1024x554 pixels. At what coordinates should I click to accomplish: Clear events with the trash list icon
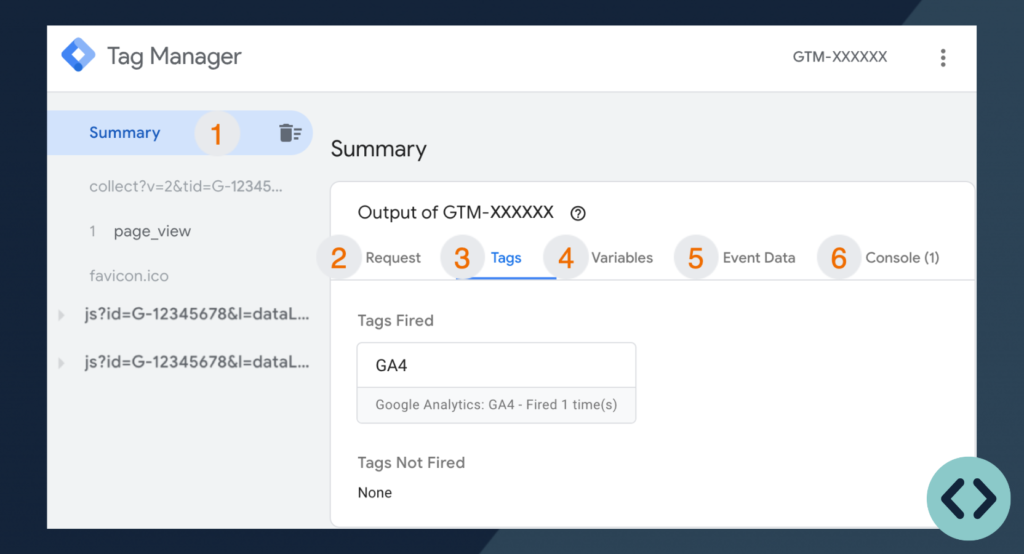[290, 133]
